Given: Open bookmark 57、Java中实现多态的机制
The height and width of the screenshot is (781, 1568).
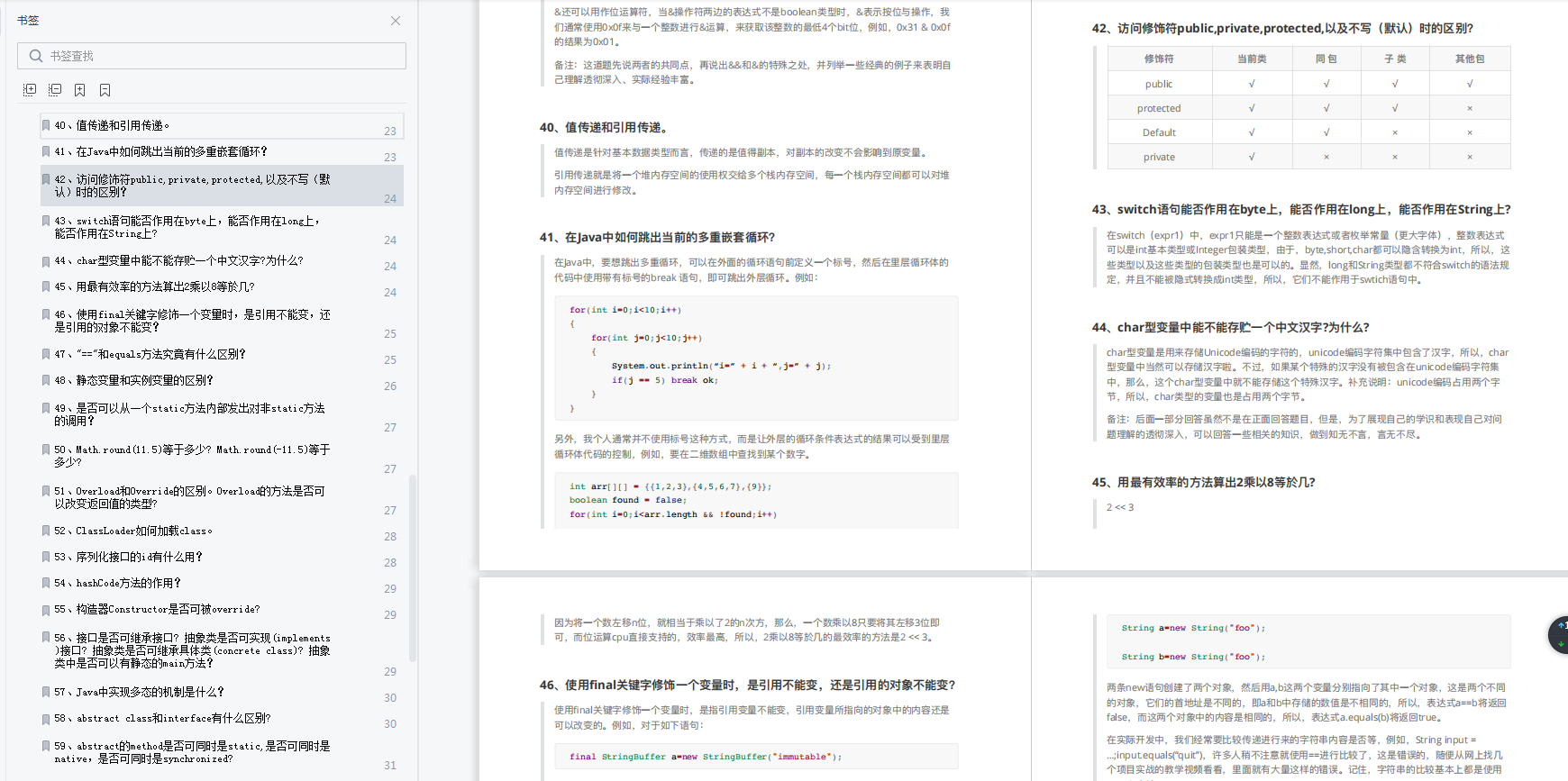Looking at the screenshot, I should click(x=222, y=692).
